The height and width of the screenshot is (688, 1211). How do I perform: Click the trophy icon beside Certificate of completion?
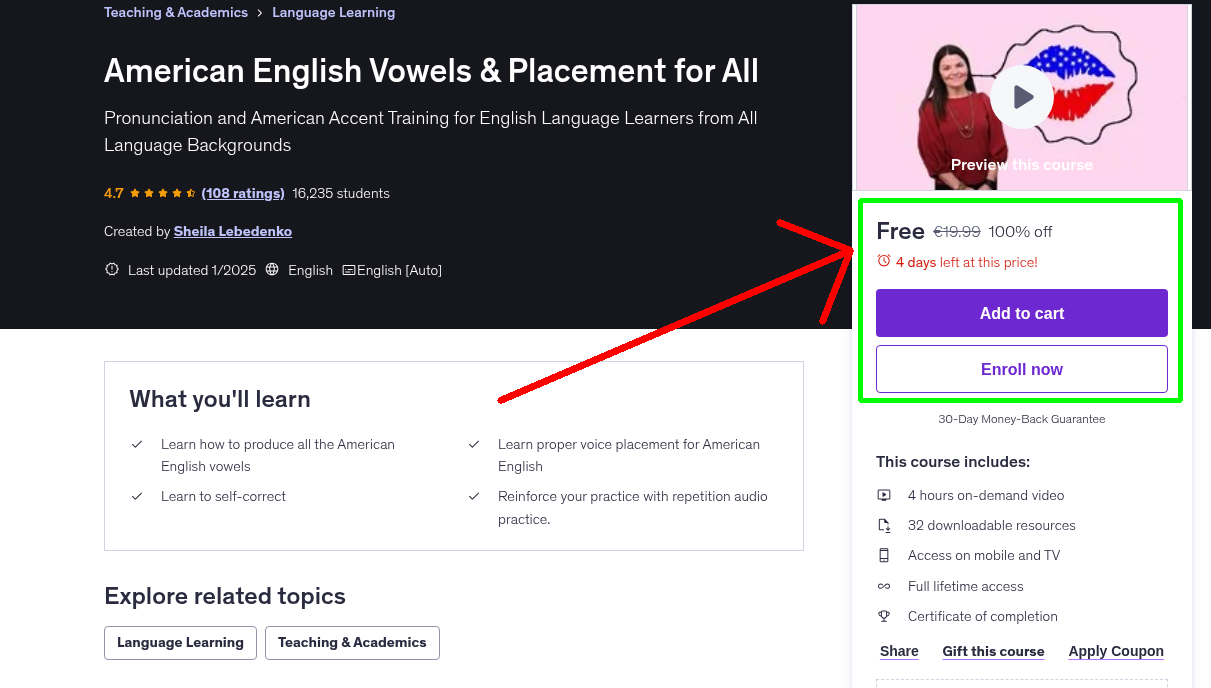pos(884,616)
